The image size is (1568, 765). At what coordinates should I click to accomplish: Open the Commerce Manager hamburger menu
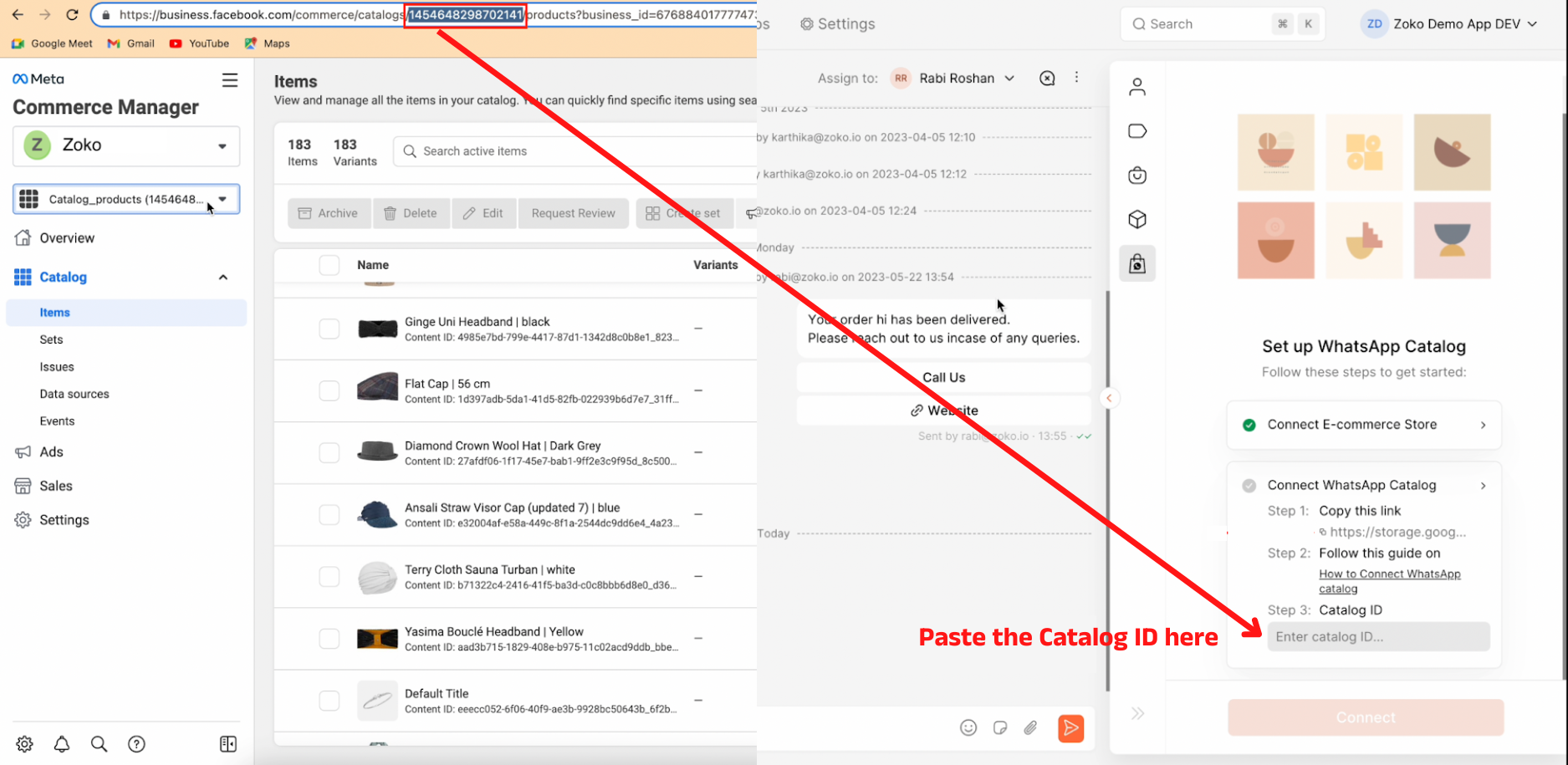229,79
